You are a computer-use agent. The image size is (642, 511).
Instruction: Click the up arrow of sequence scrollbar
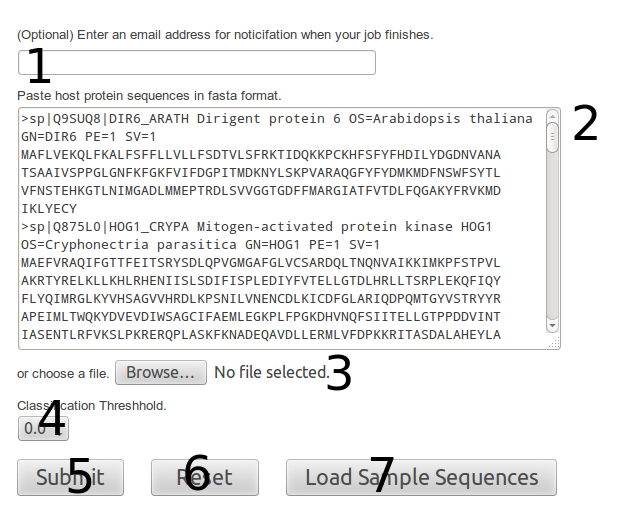click(x=552, y=116)
